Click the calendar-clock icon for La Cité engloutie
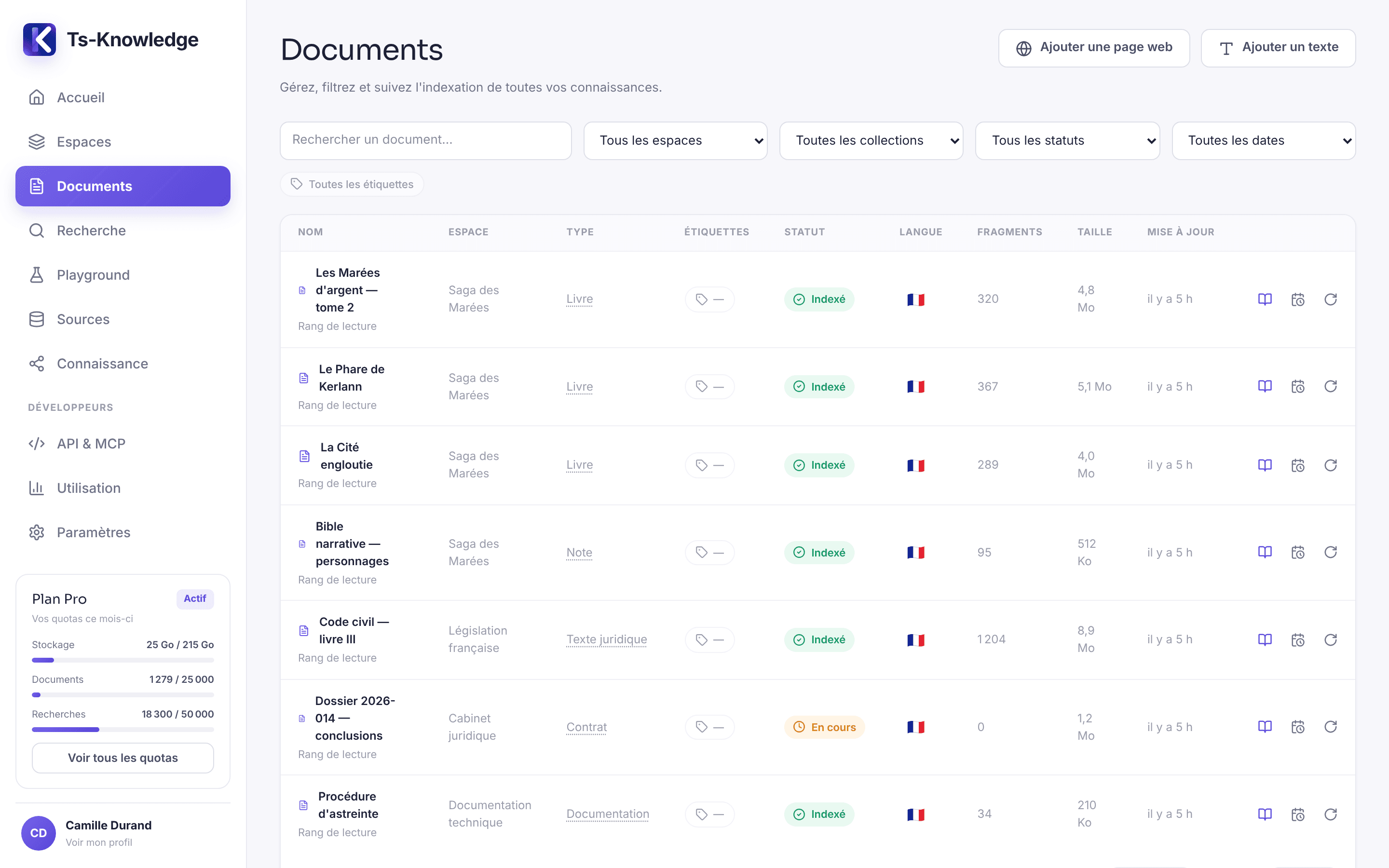Image resolution: width=1389 pixels, height=868 pixels. click(1298, 465)
